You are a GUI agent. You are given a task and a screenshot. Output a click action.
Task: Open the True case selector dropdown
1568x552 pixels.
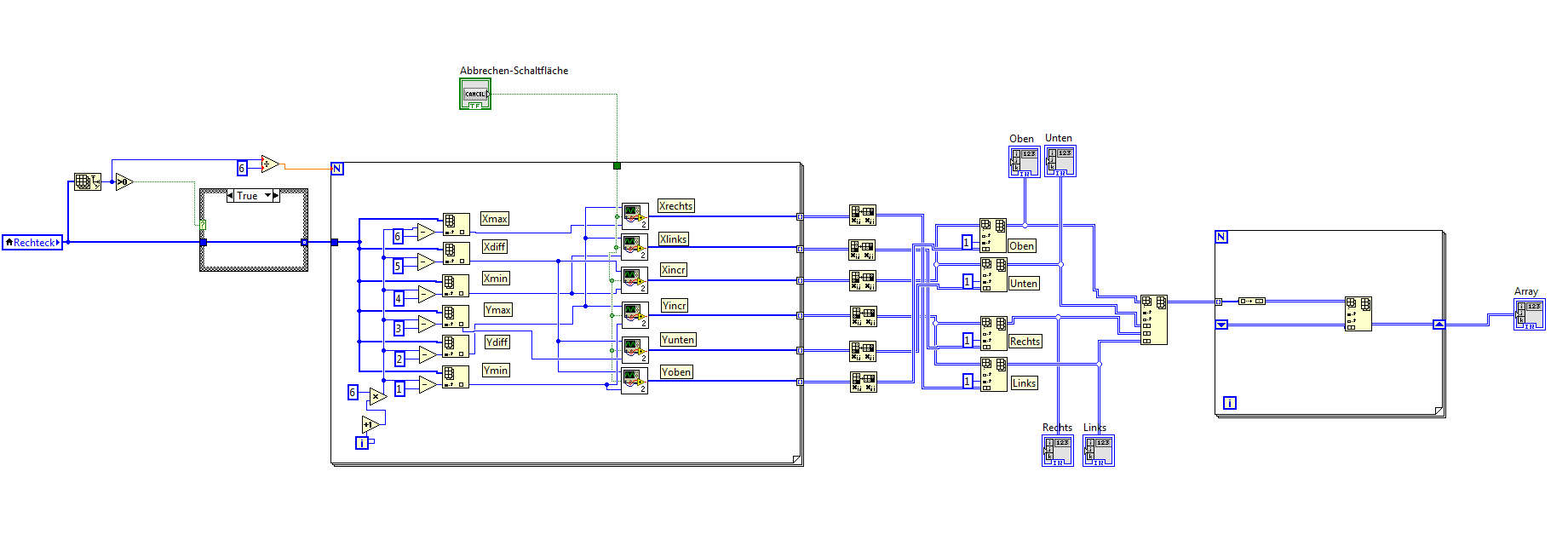click(268, 196)
